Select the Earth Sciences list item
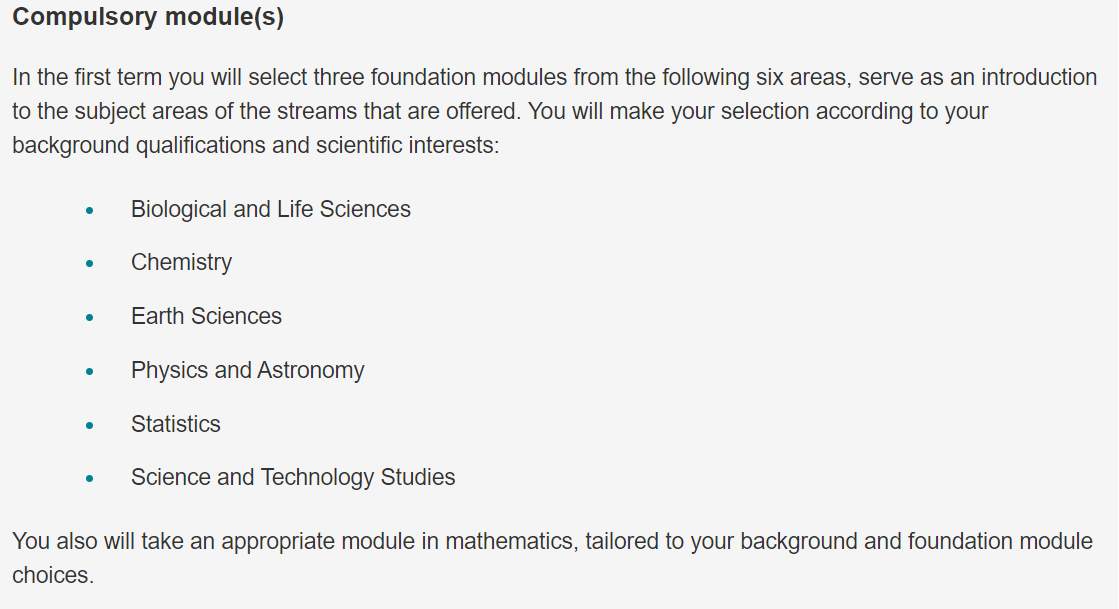The image size is (1119, 609). [206, 316]
